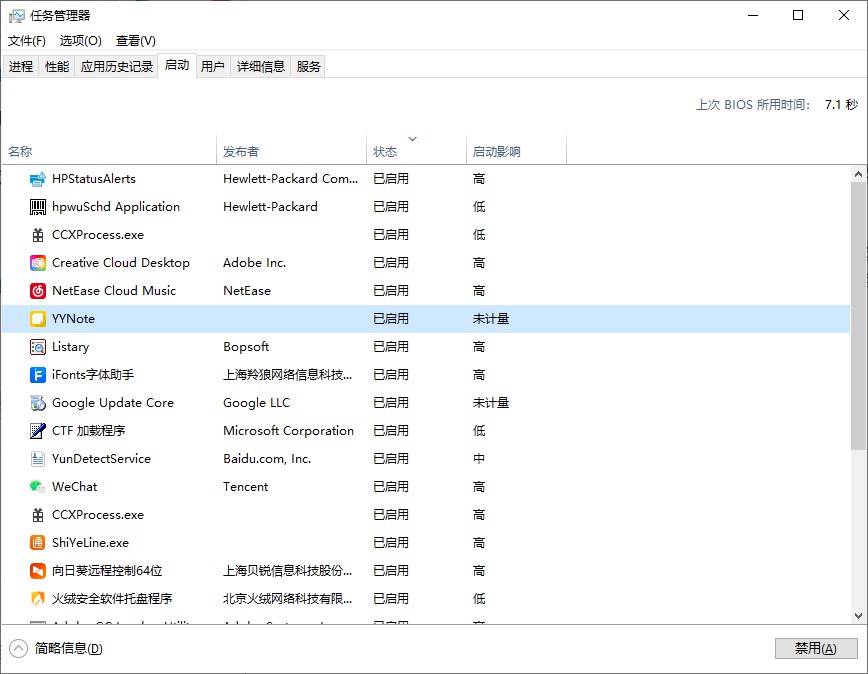Click the 未计量 impact for YYNote
The image size is (868, 674).
490,319
